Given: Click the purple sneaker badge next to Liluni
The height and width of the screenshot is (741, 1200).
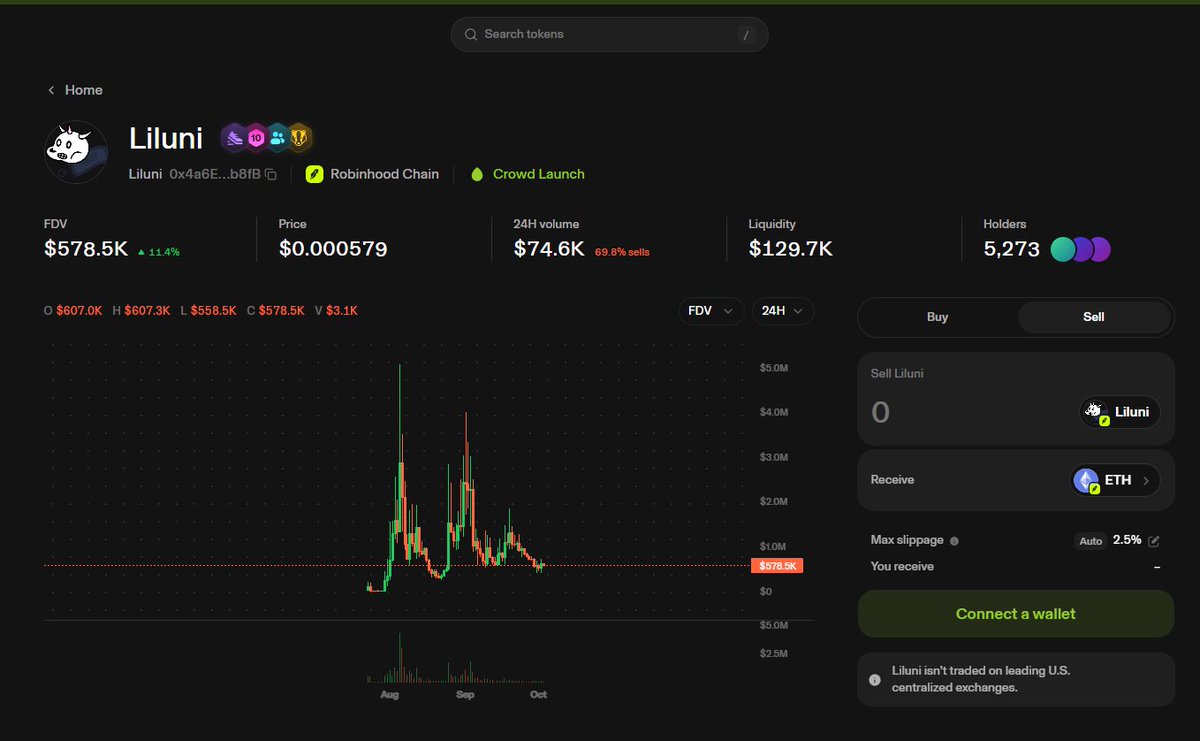Looking at the screenshot, I should tap(233, 138).
